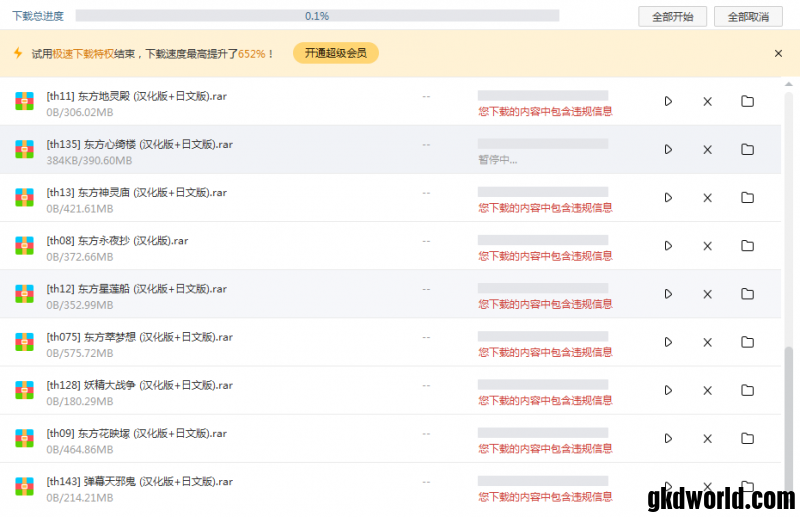
Task: Click the 下载总进度 label
Action: coord(38,16)
